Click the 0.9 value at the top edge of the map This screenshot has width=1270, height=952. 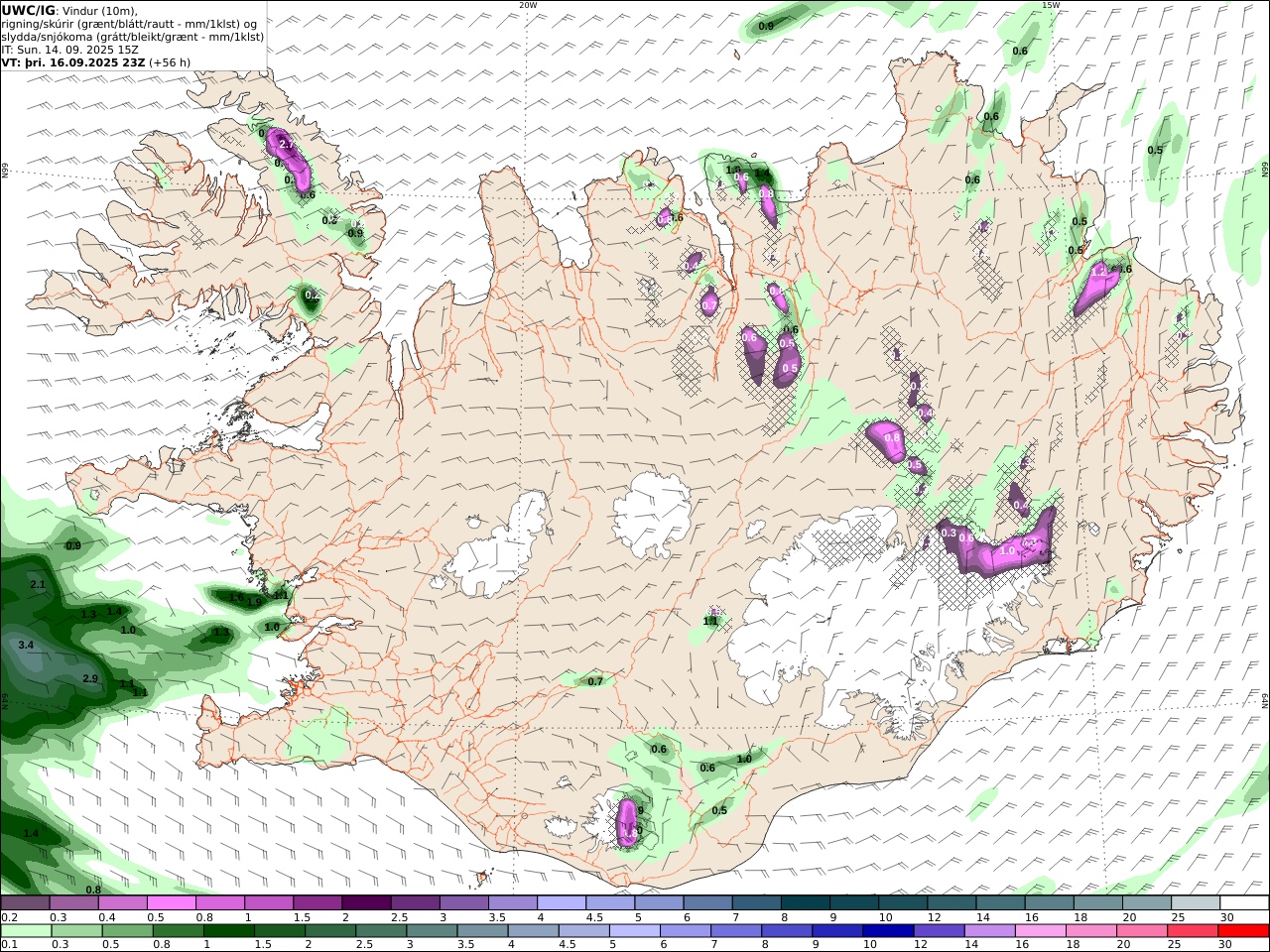point(766,26)
